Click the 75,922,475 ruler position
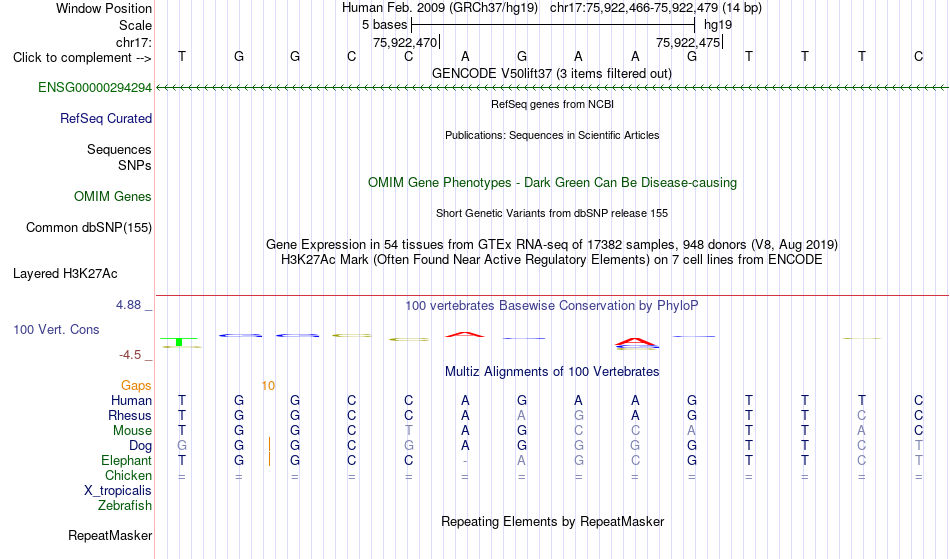This screenshot has height=559, width=950. tap(688, 43)
